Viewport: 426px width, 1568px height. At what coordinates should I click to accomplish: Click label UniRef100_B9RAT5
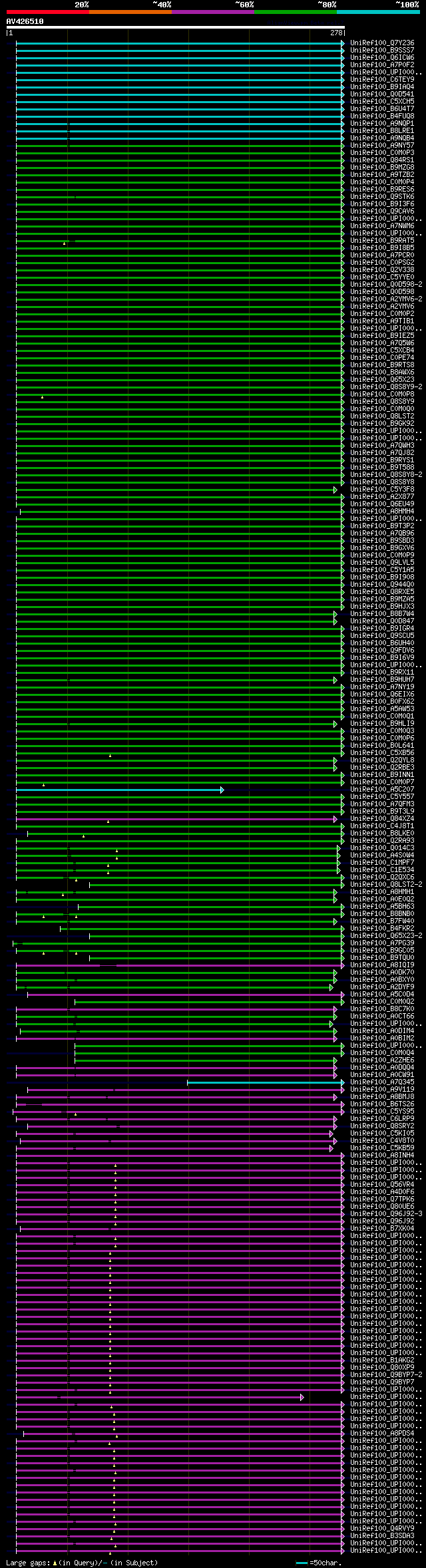(382, 241)
